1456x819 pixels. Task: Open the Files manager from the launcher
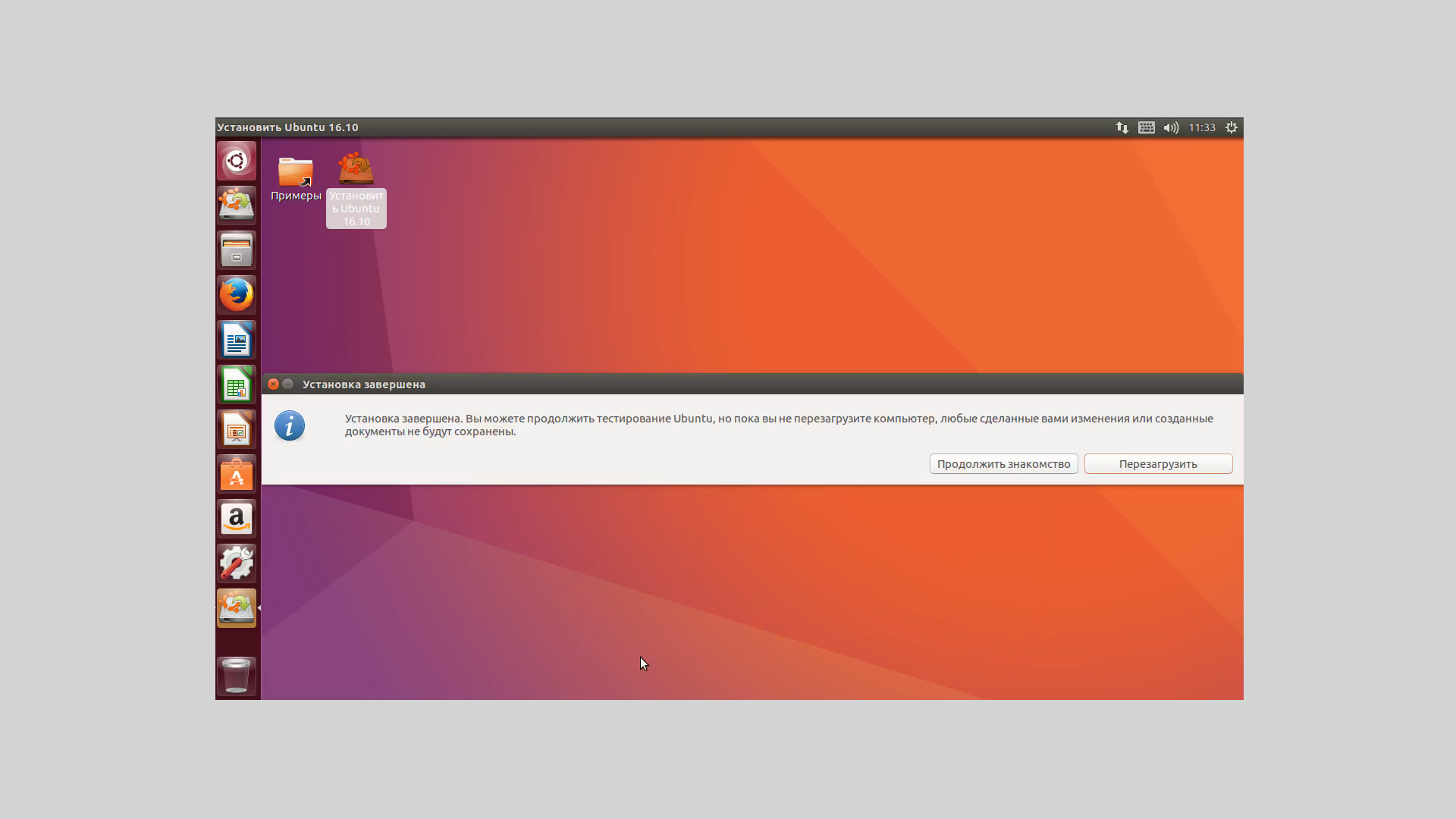(237, 250)
